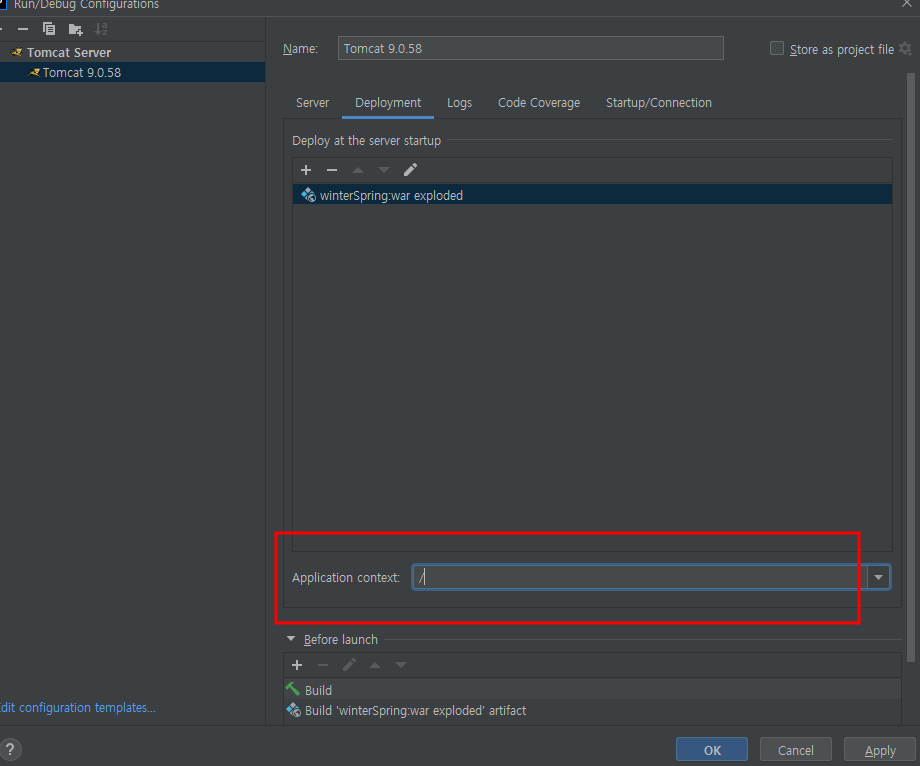The image size is (920, 766).
Task: Click the Application context input field
Action: tap(640, 577)
